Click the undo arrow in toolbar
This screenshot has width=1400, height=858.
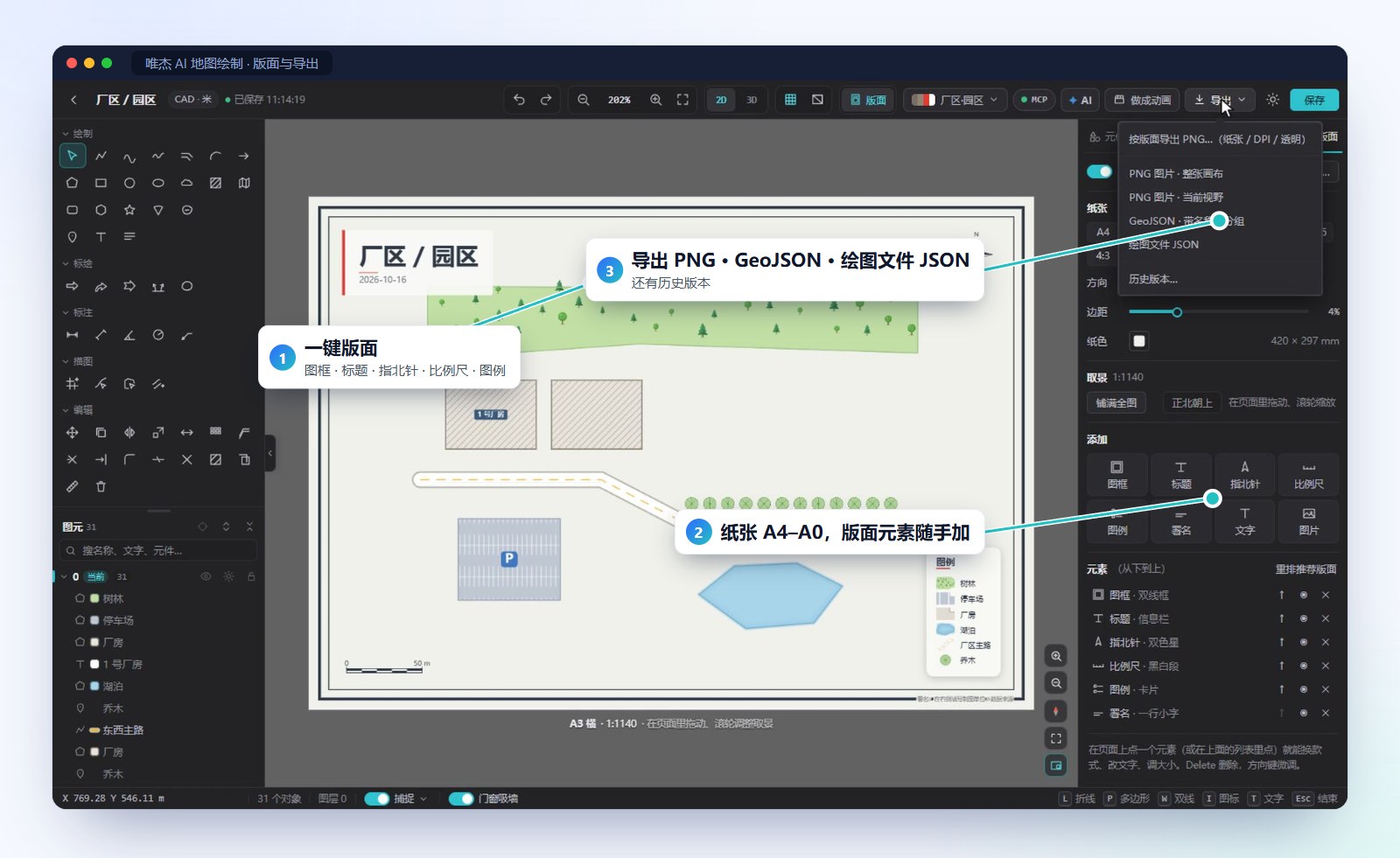tap(519, 100)
